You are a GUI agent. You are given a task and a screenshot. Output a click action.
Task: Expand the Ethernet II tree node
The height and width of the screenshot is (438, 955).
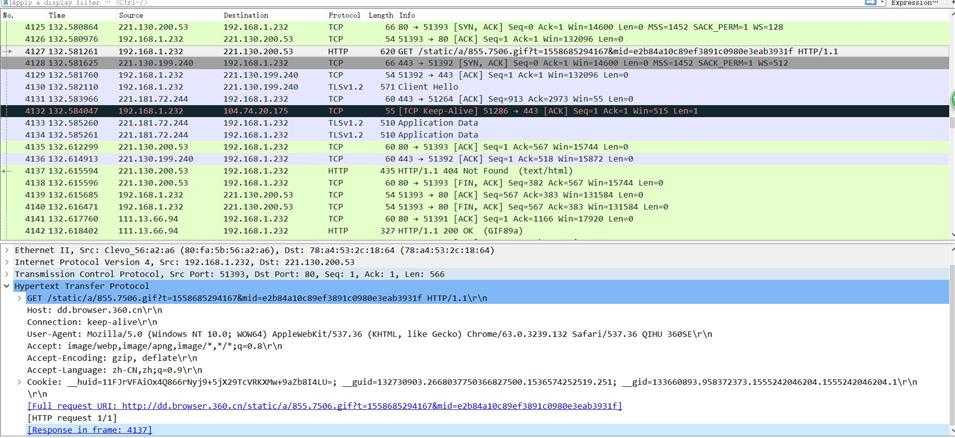(x=7, y=250)
